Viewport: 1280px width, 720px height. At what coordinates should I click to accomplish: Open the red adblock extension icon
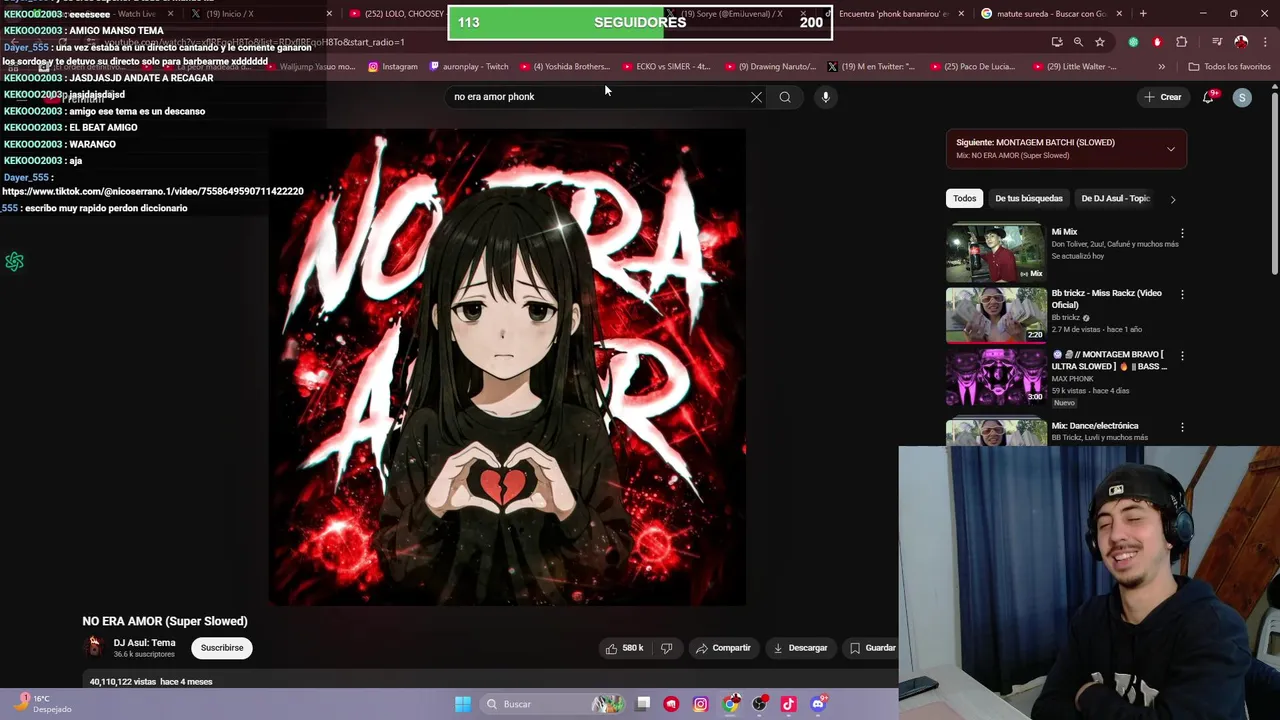(x=1157, y=42)
